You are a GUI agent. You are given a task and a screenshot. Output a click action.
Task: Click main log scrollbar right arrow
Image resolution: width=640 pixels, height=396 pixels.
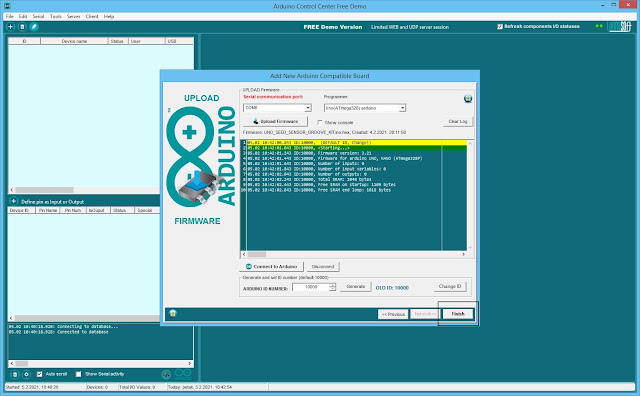(x=190, y=363)
